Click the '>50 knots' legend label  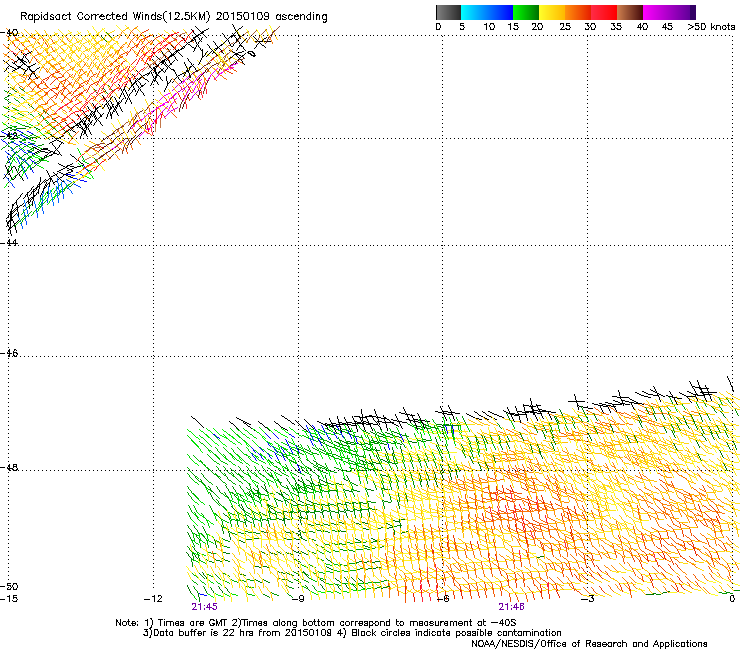(711, 27)
